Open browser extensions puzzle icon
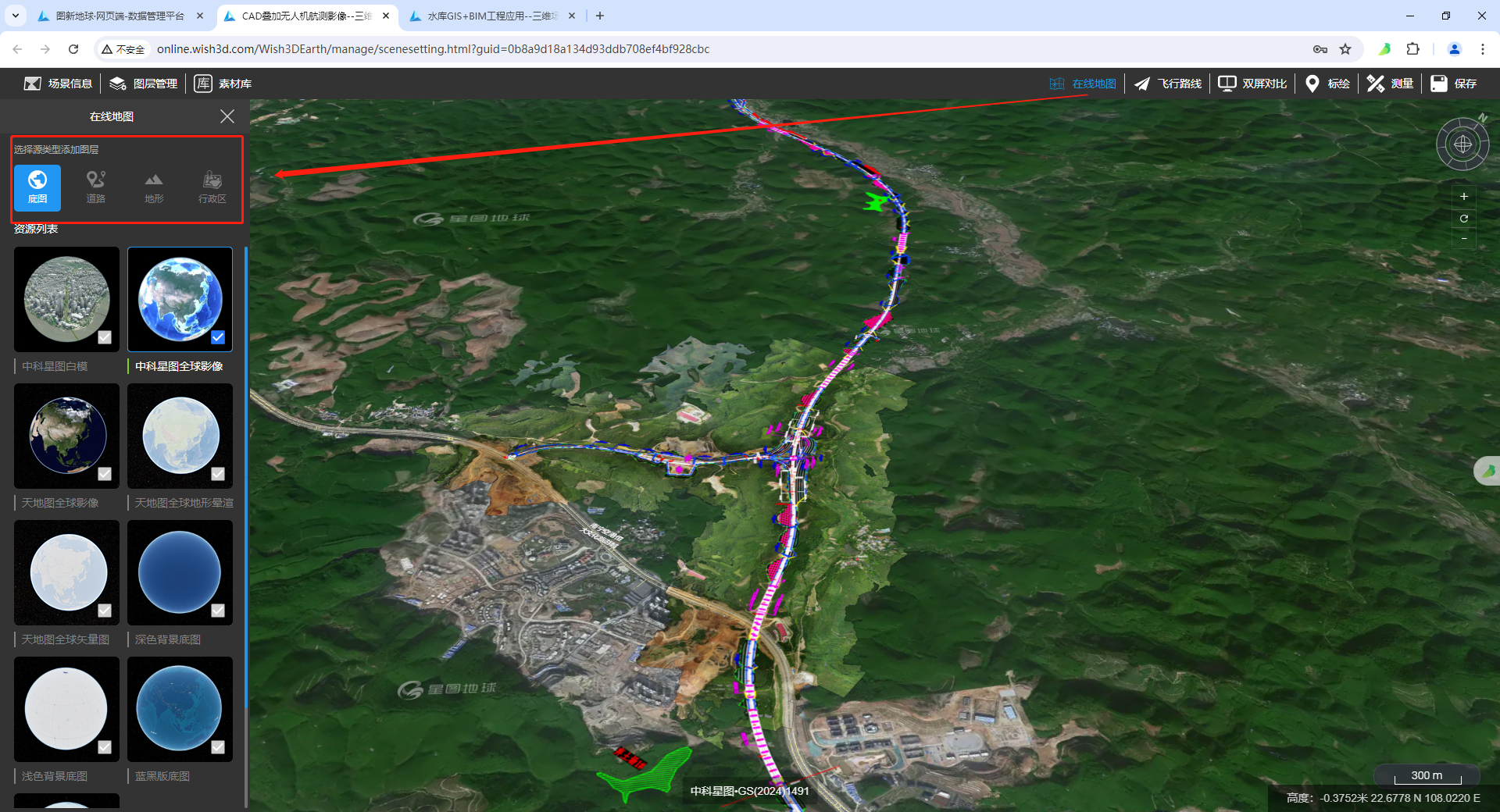 (x=1412, y=49)
